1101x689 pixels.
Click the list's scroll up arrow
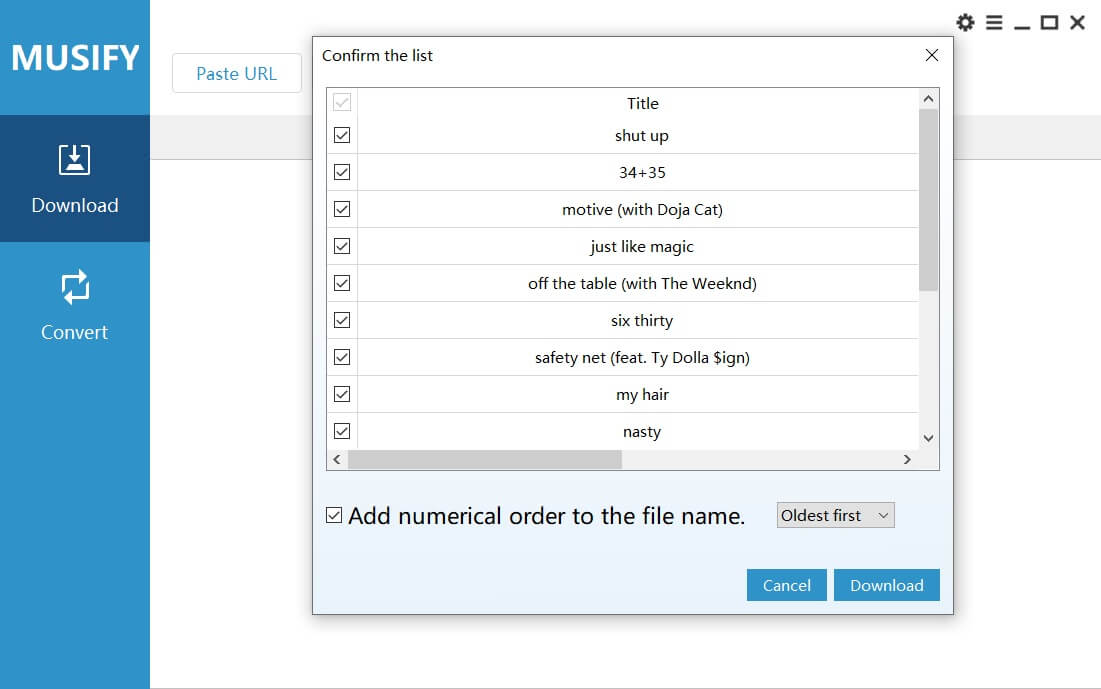point(928,99)
